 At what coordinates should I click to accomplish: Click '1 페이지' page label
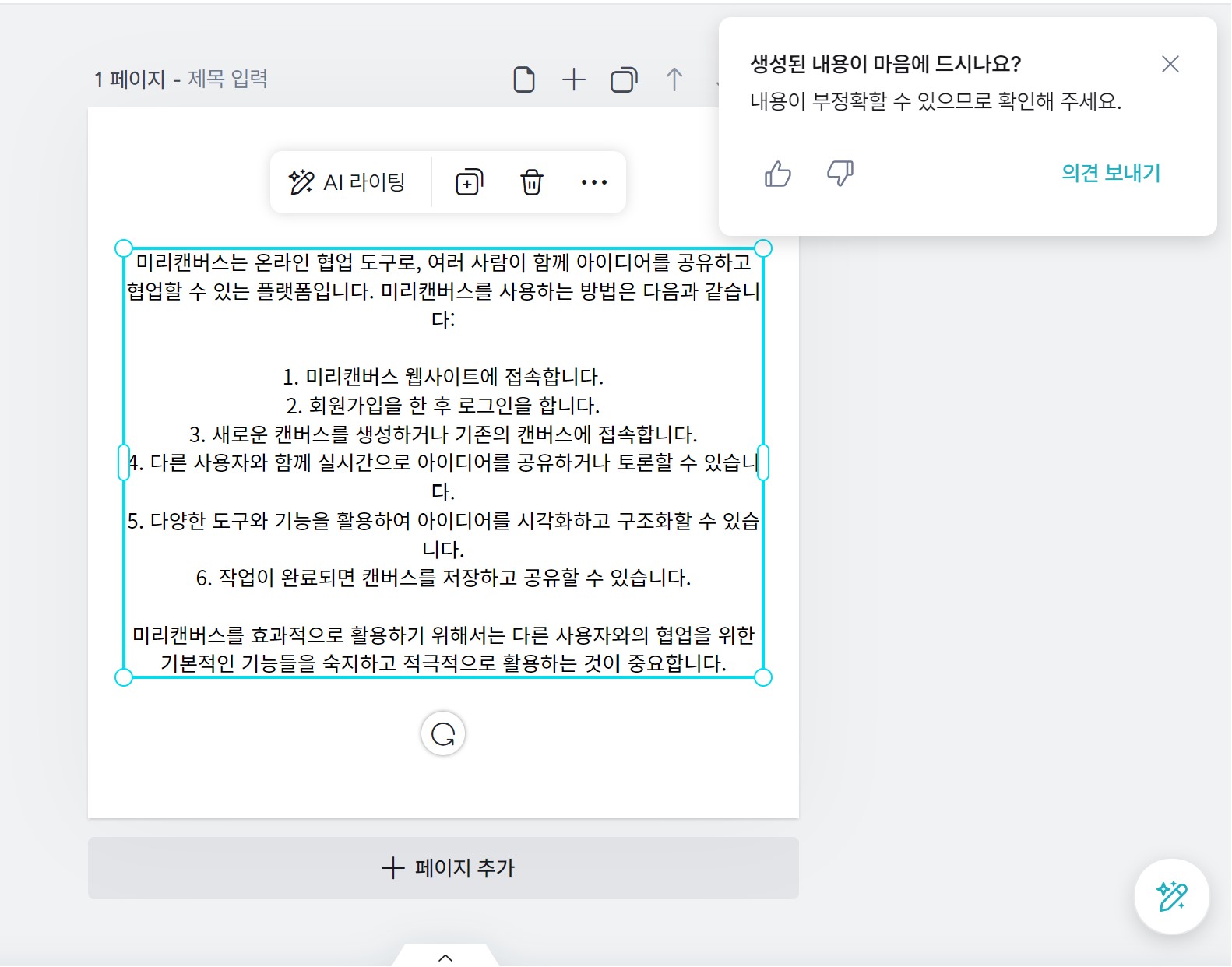click(130, 79)
